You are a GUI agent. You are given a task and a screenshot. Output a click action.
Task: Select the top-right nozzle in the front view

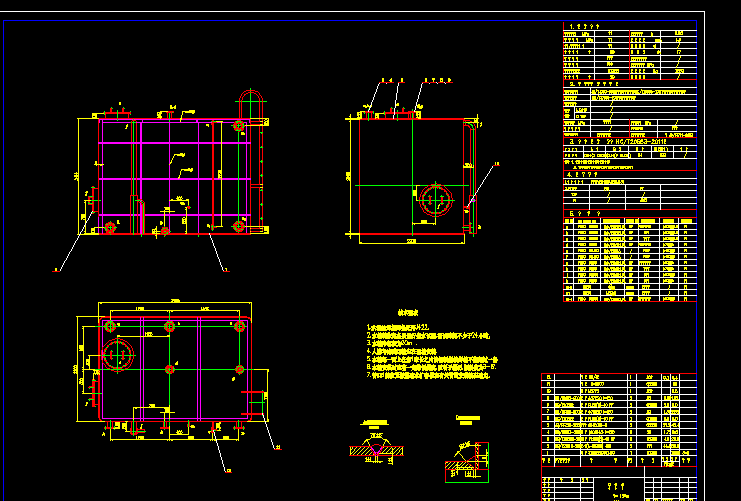239,126
